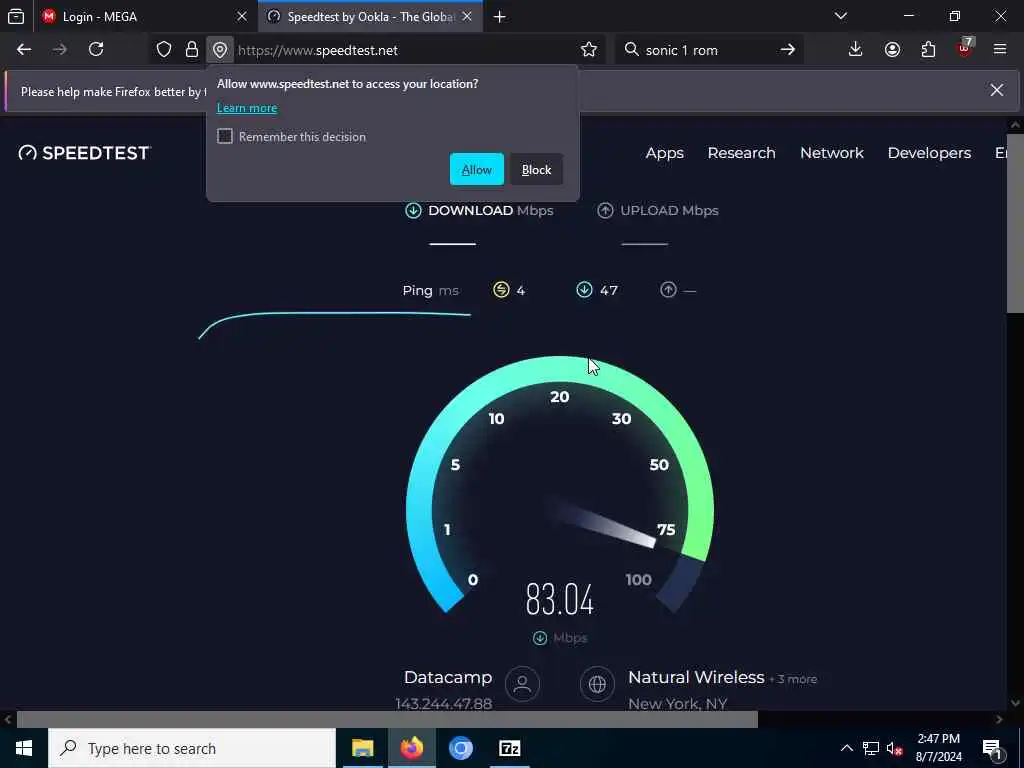Click the forward navigation arrow
The image size is (1024, 768).
59,50
